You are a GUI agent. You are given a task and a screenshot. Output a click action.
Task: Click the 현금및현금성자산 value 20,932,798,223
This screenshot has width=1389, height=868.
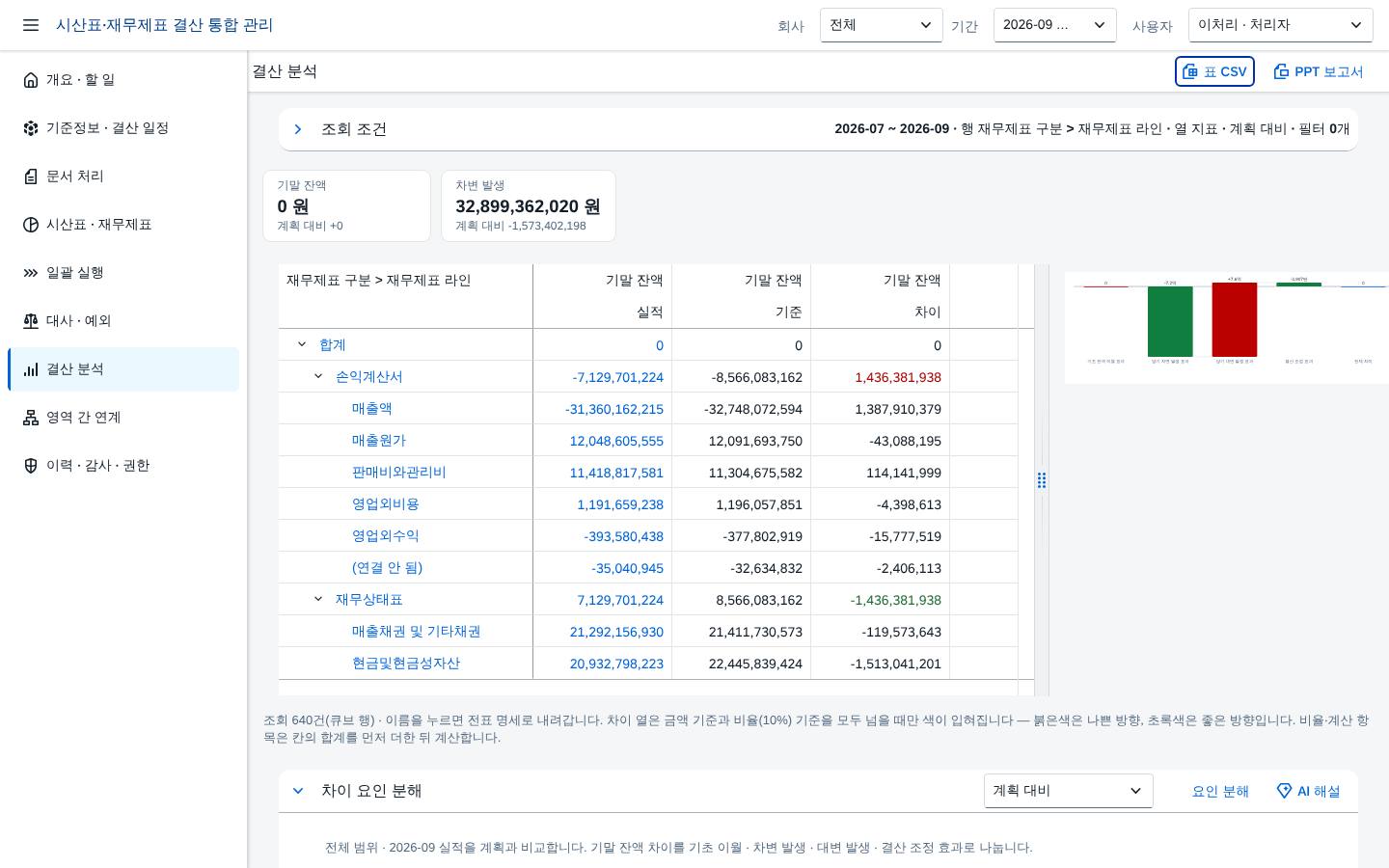[616, 664]
